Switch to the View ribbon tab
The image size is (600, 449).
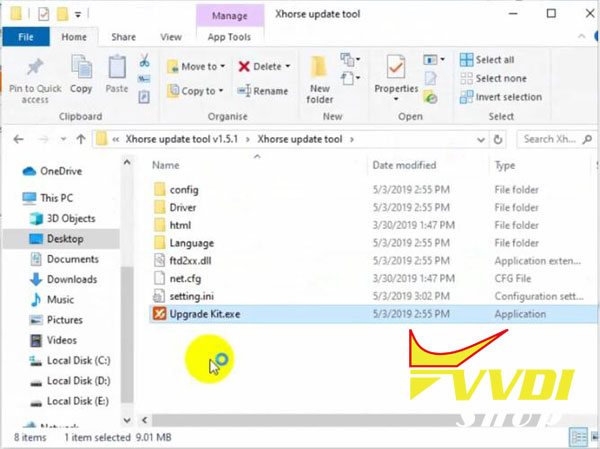(171, 37)
